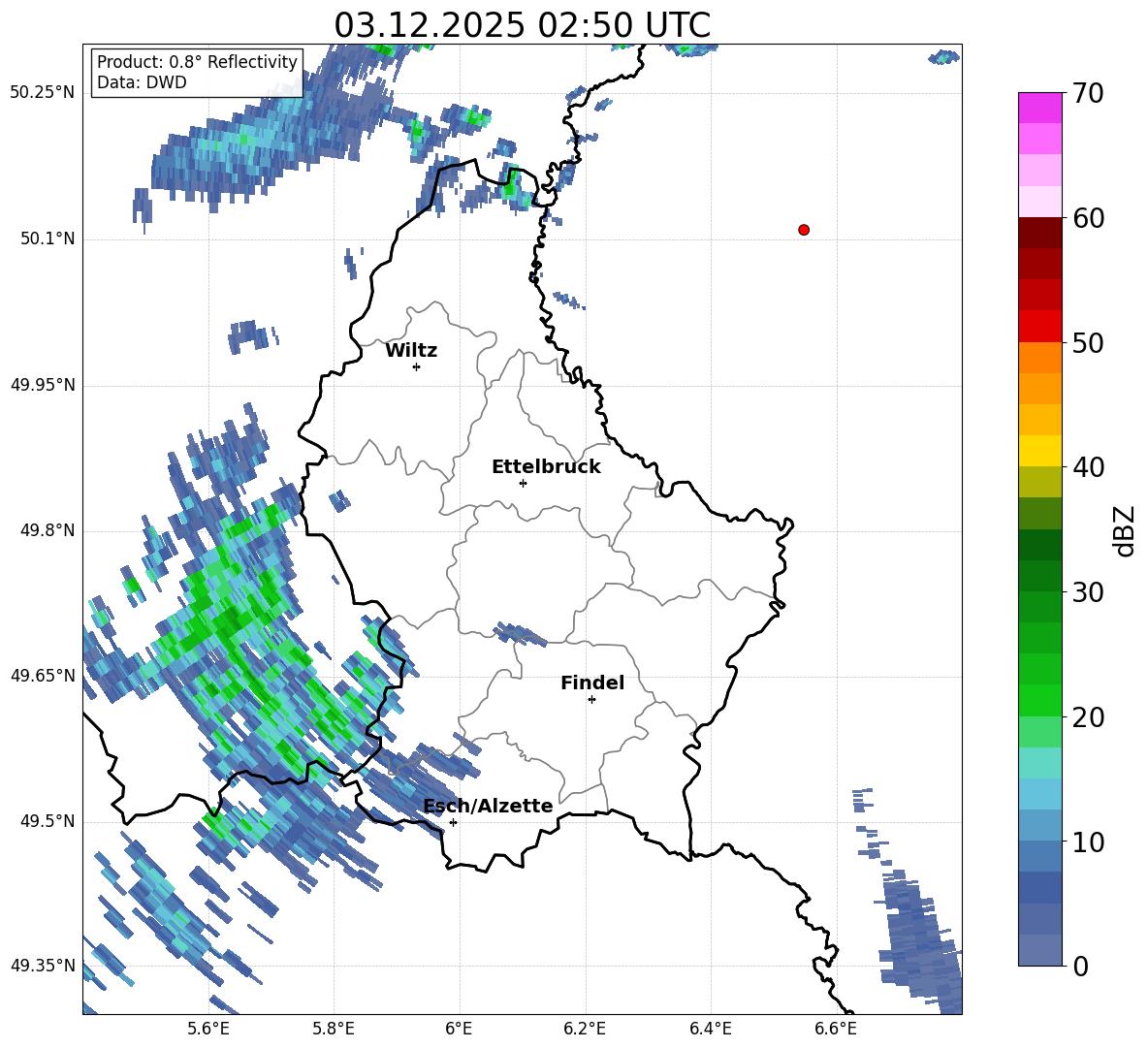Click the 50.1°N latitude label
Viewport: 1148px width, 1048px height.
(x=48, y=239)
